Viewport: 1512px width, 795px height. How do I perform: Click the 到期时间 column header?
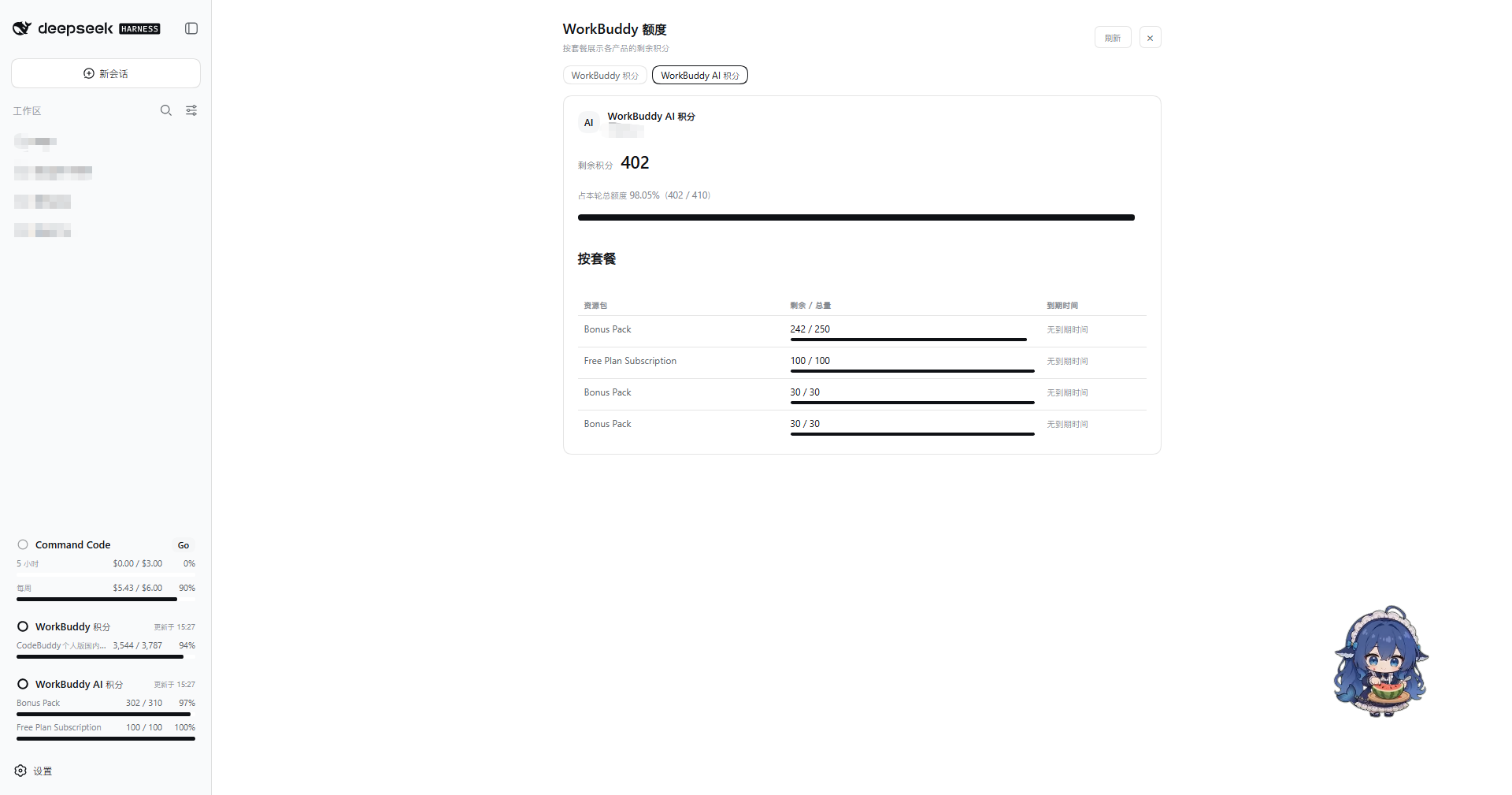pyautogui.click(x=1062, y=306)
